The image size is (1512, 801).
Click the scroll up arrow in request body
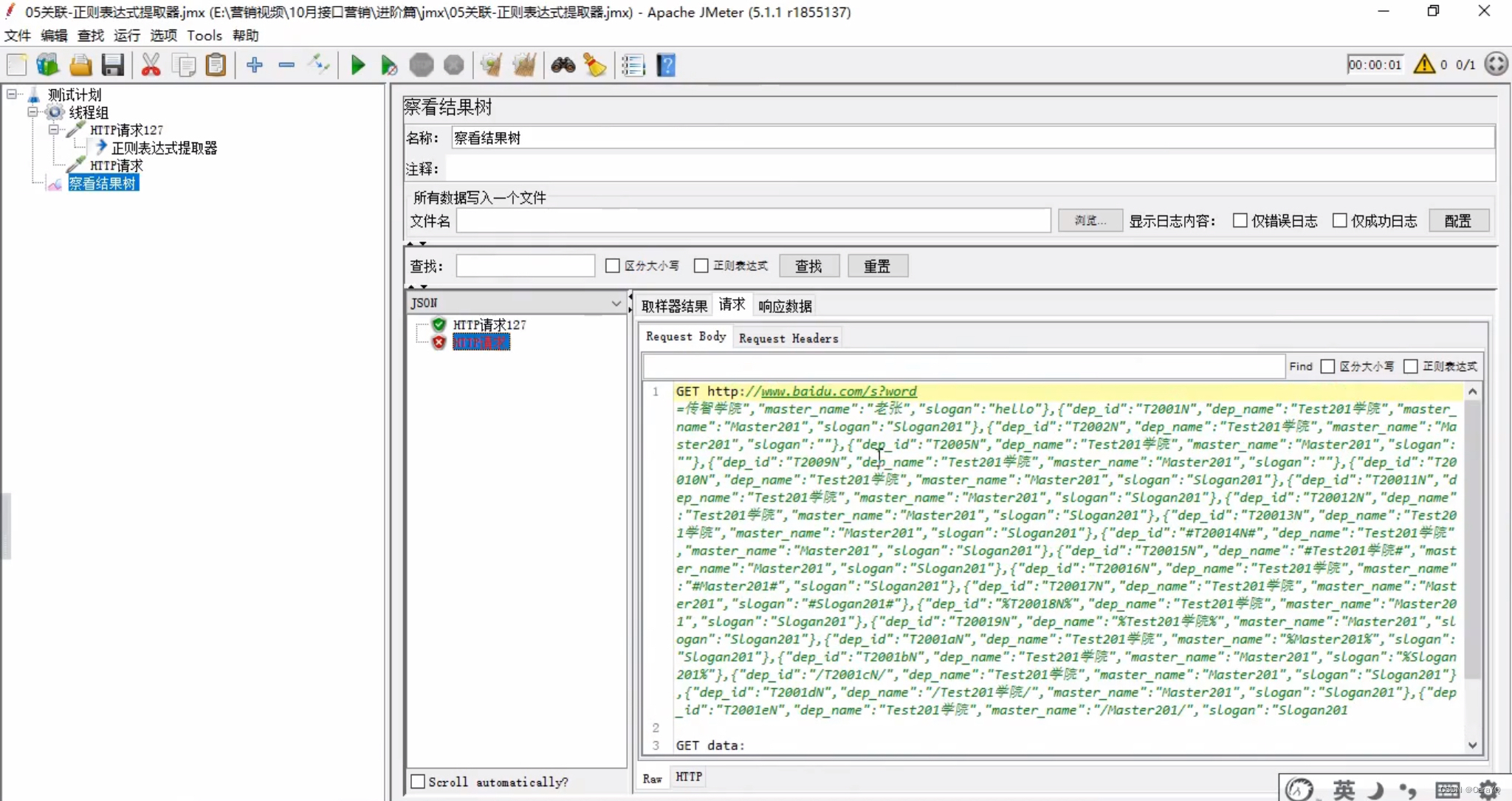tap(1473, 392)
